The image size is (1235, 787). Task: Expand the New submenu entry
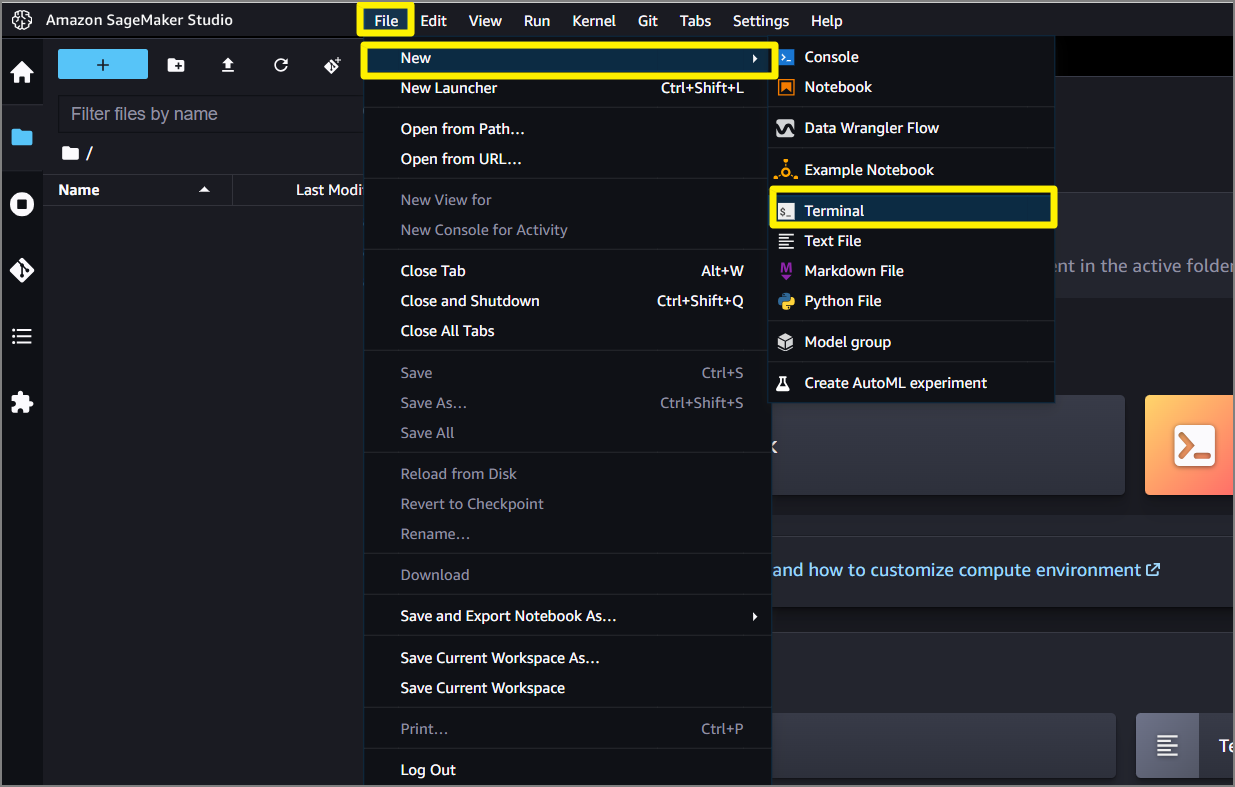point(569,58)
